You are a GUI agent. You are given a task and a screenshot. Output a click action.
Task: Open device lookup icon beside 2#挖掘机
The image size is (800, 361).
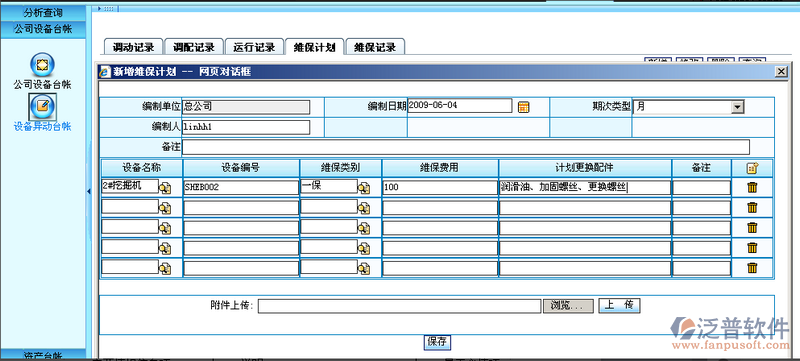(x=165, y=189)
